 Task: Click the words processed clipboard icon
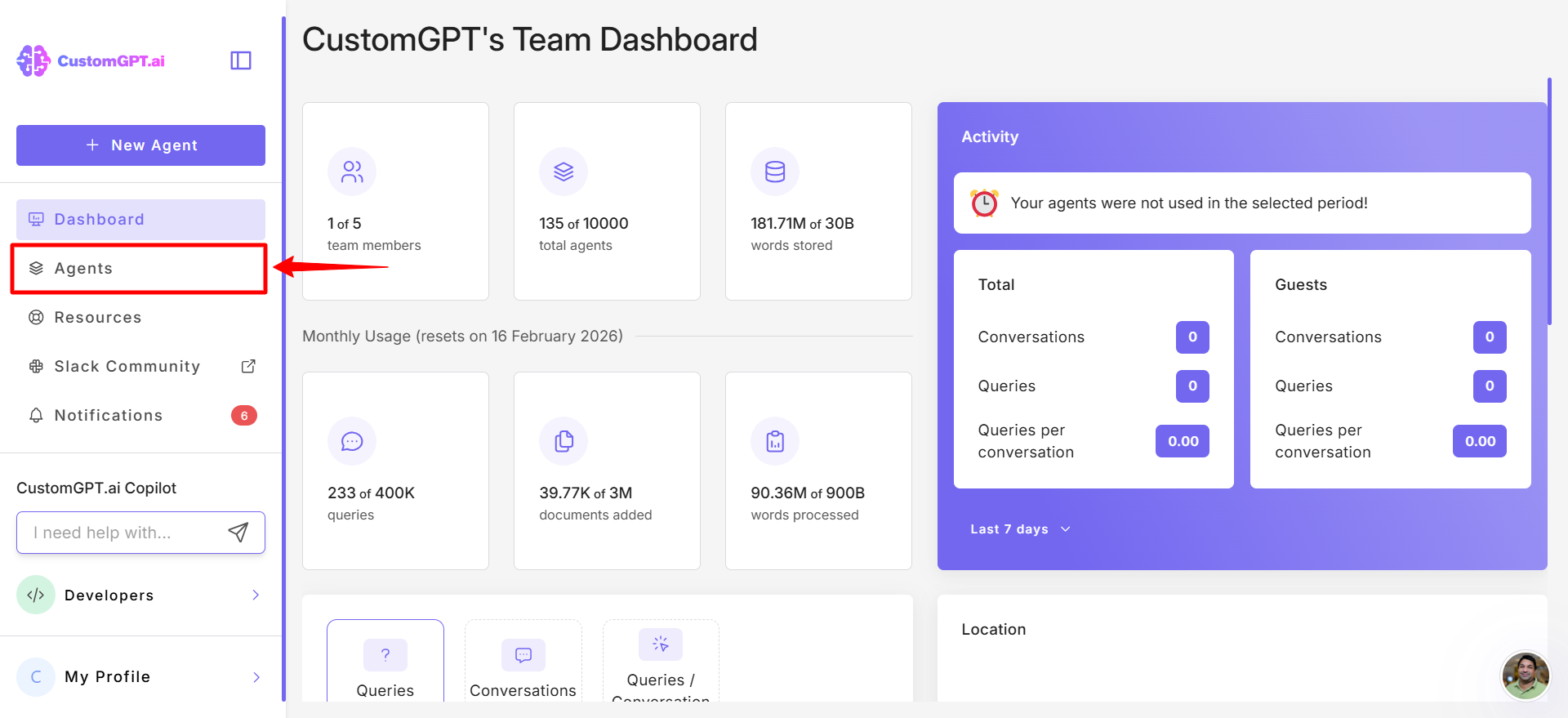click(x=775, y=441)
